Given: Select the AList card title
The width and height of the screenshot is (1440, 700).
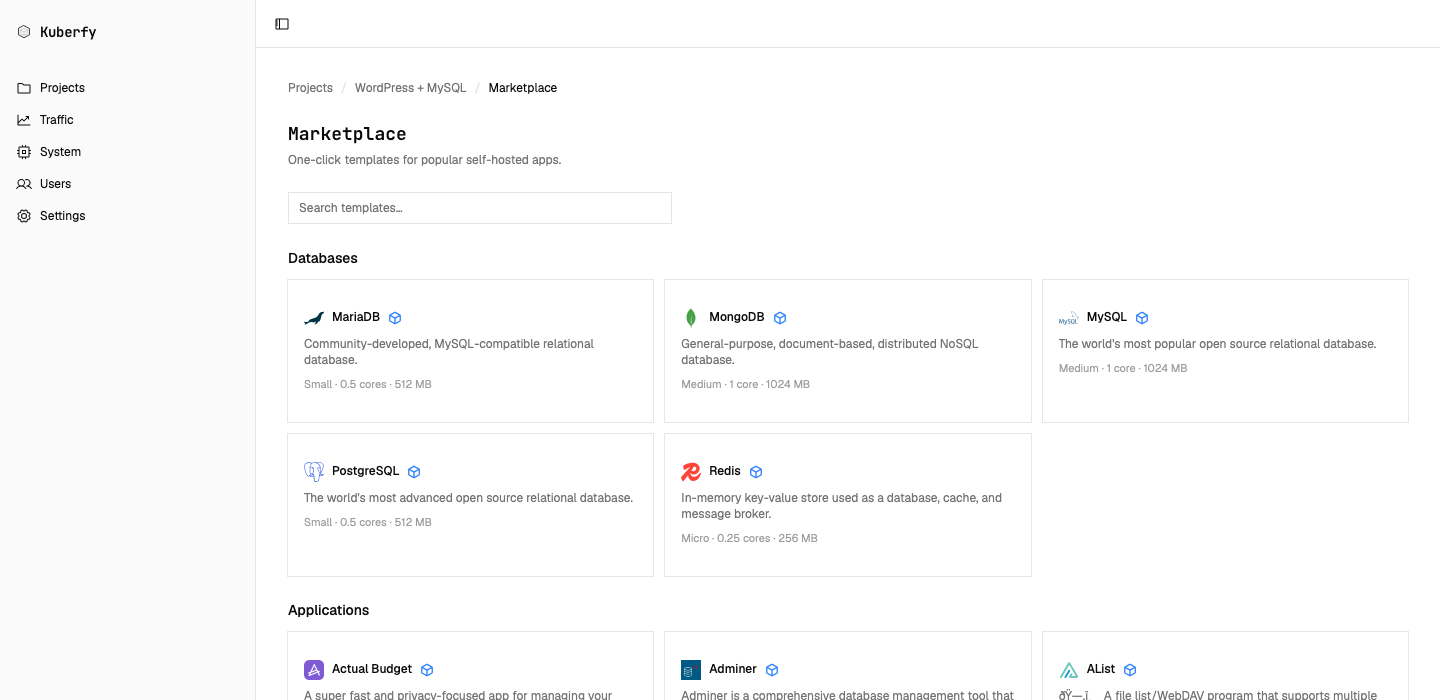Looking at the screenshot, I should click(1101, 669).
